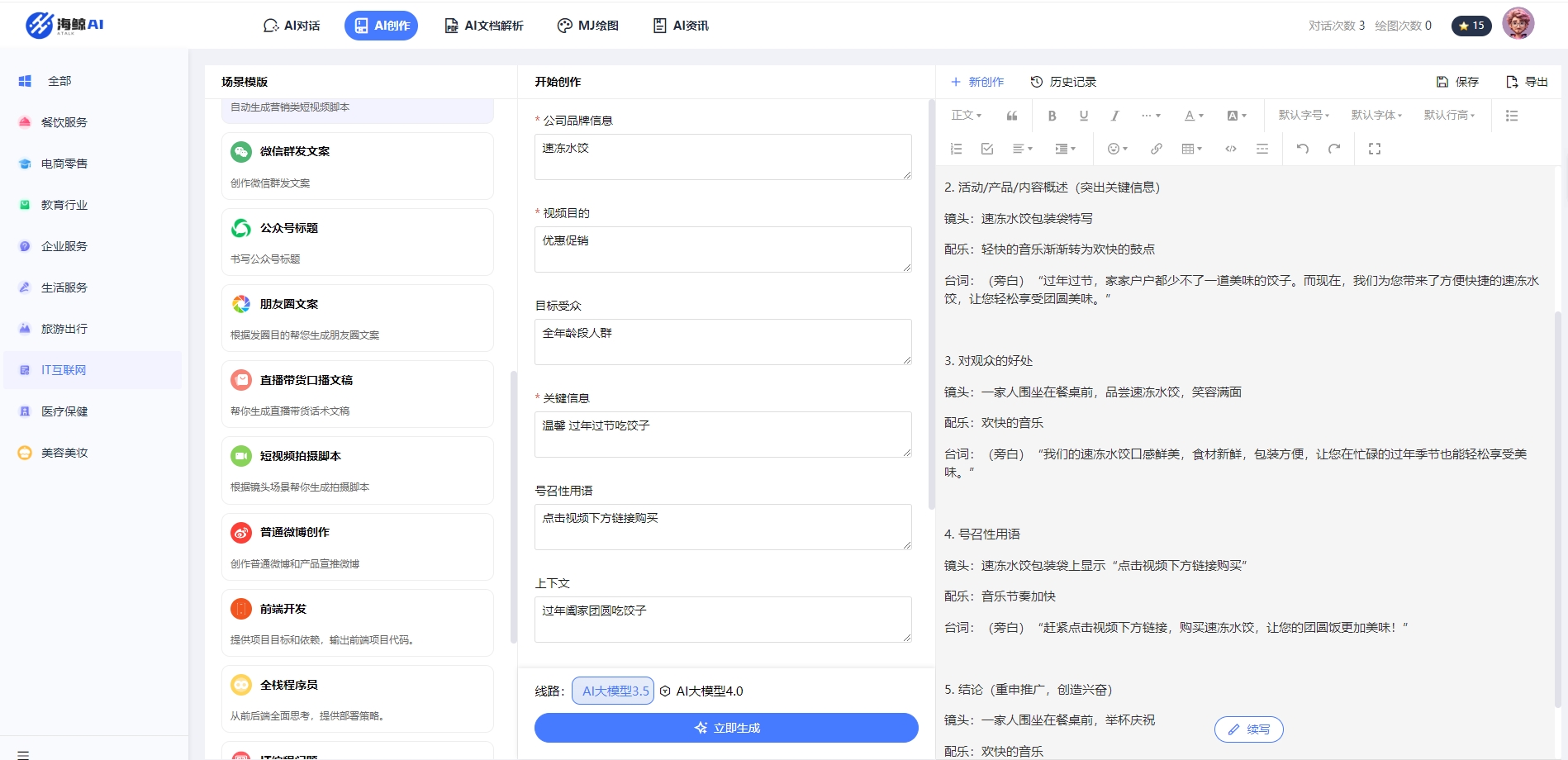Select the AI大模型4.0 route option

click(x=702, y=691)
